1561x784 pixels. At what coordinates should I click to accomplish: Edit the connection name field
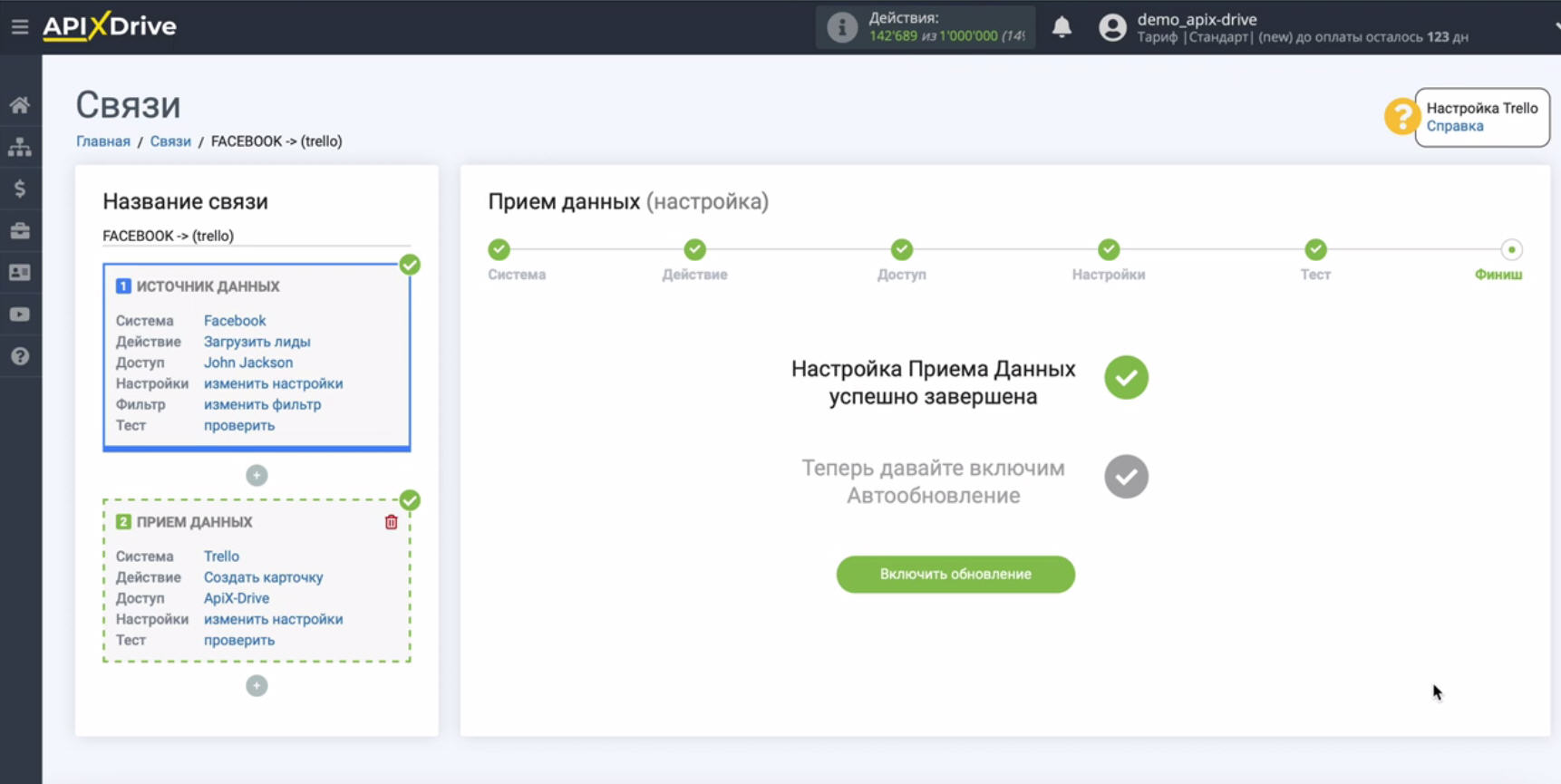tap(257, 236)
